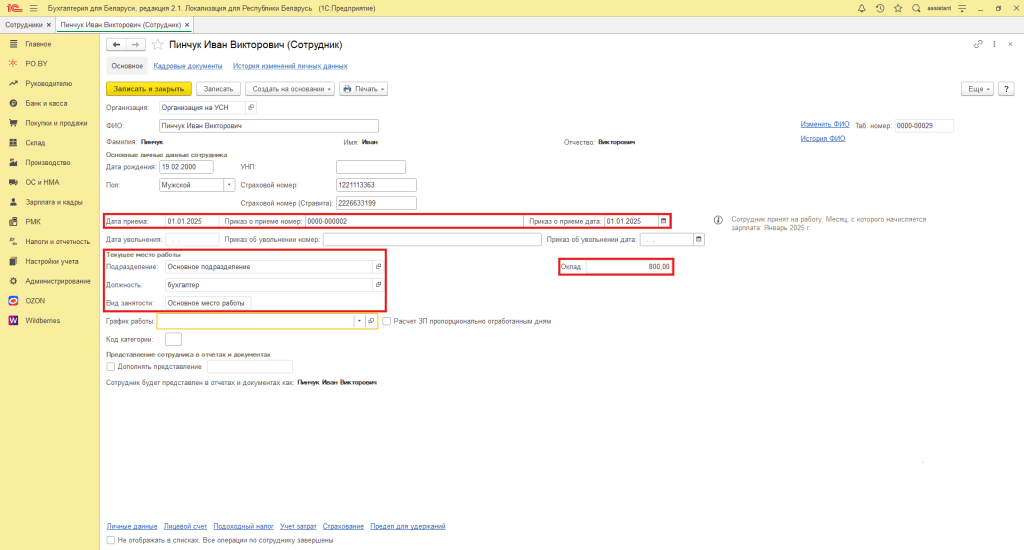This screenshot has height=550, width=1024.
Task: Go back with the left arrow
Action: tap(116, 44)
